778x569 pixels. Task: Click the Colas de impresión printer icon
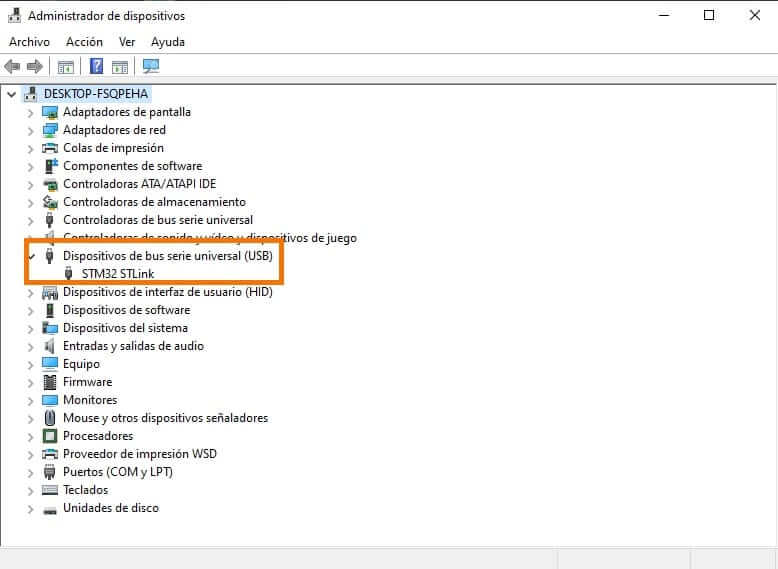[x=50, y=148]
